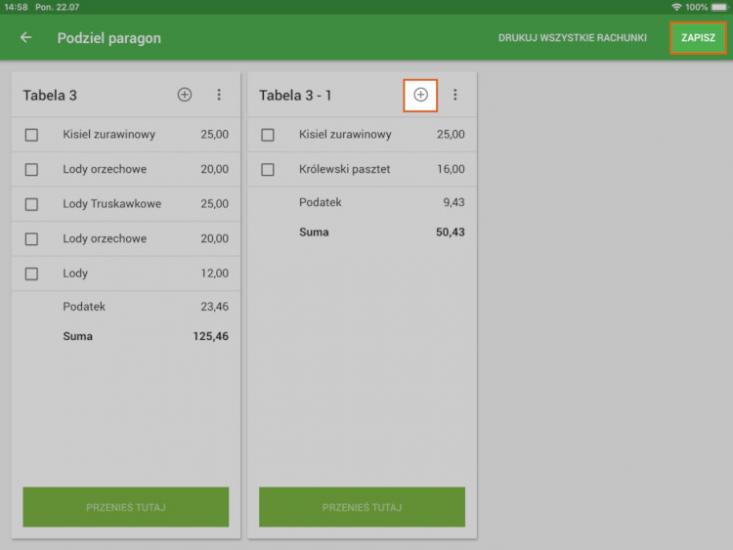The image size is (733, 550).
Task: Open three-dot menu for Tabela 3
Action: click(218, 95)
